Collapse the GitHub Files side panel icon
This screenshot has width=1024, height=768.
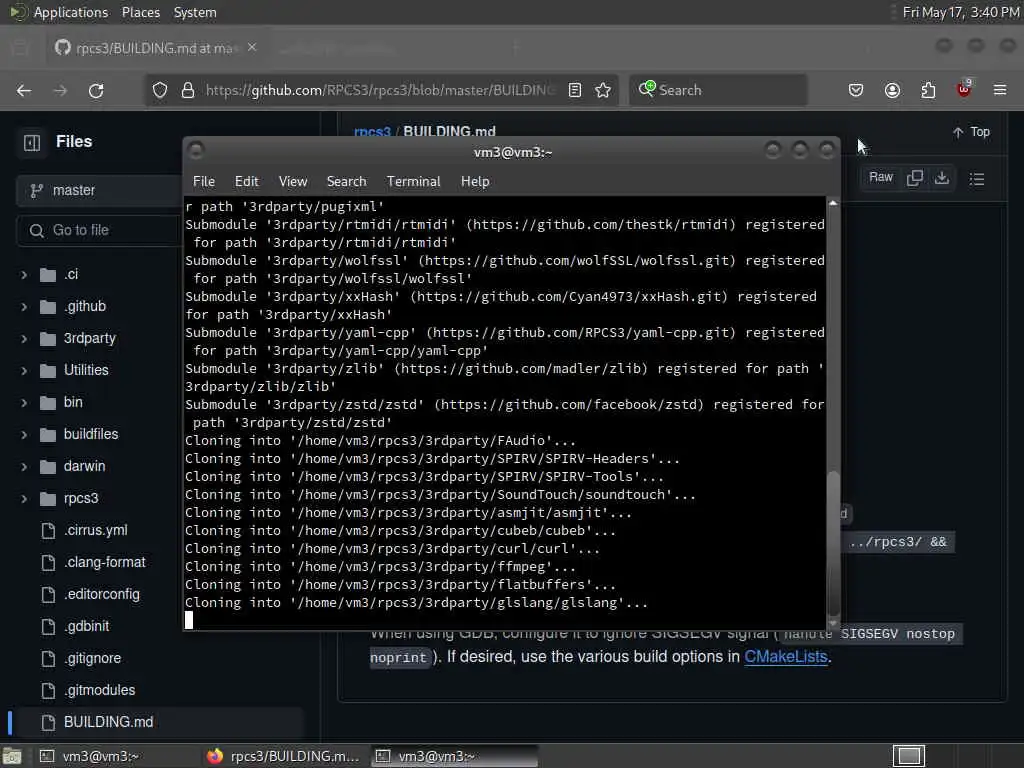(x=32, y=142)
